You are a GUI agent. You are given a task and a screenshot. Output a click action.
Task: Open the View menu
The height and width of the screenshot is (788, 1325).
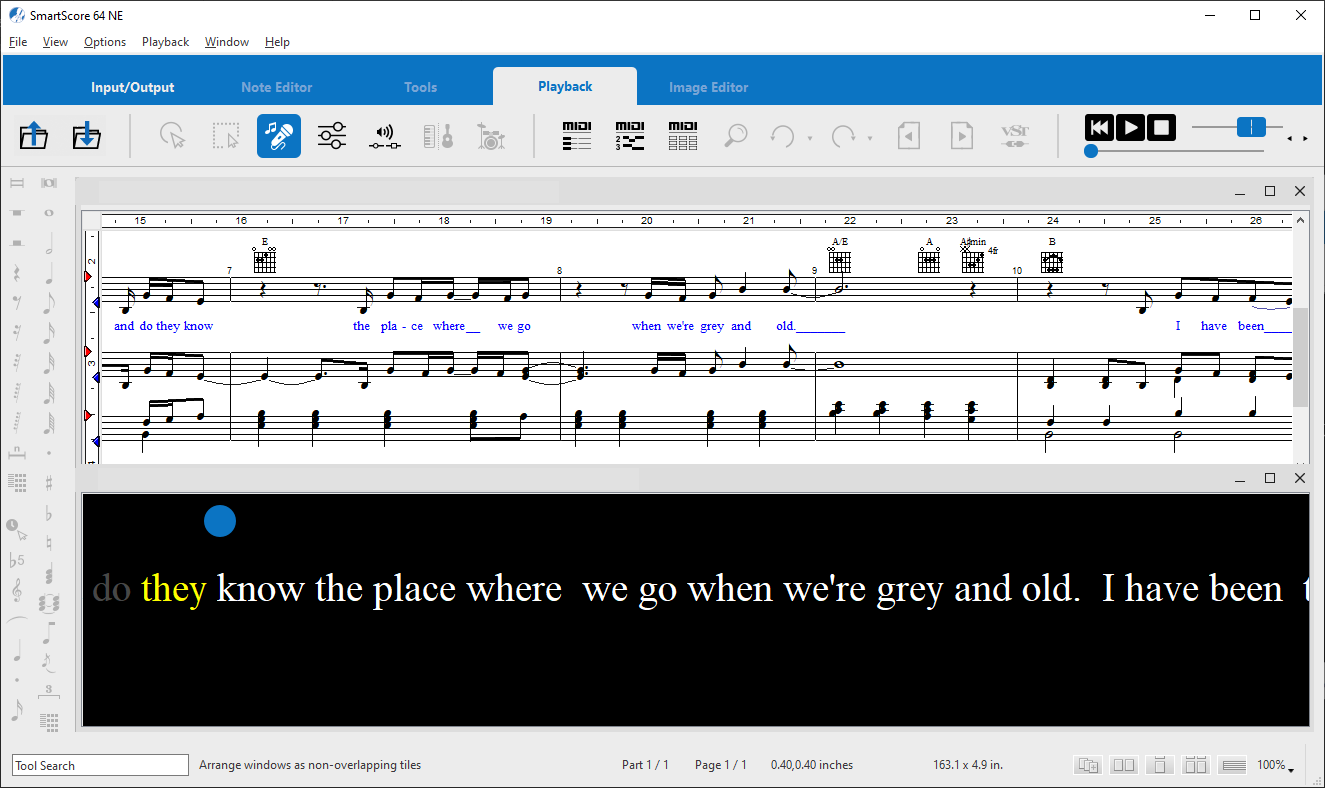pos(55,42)
